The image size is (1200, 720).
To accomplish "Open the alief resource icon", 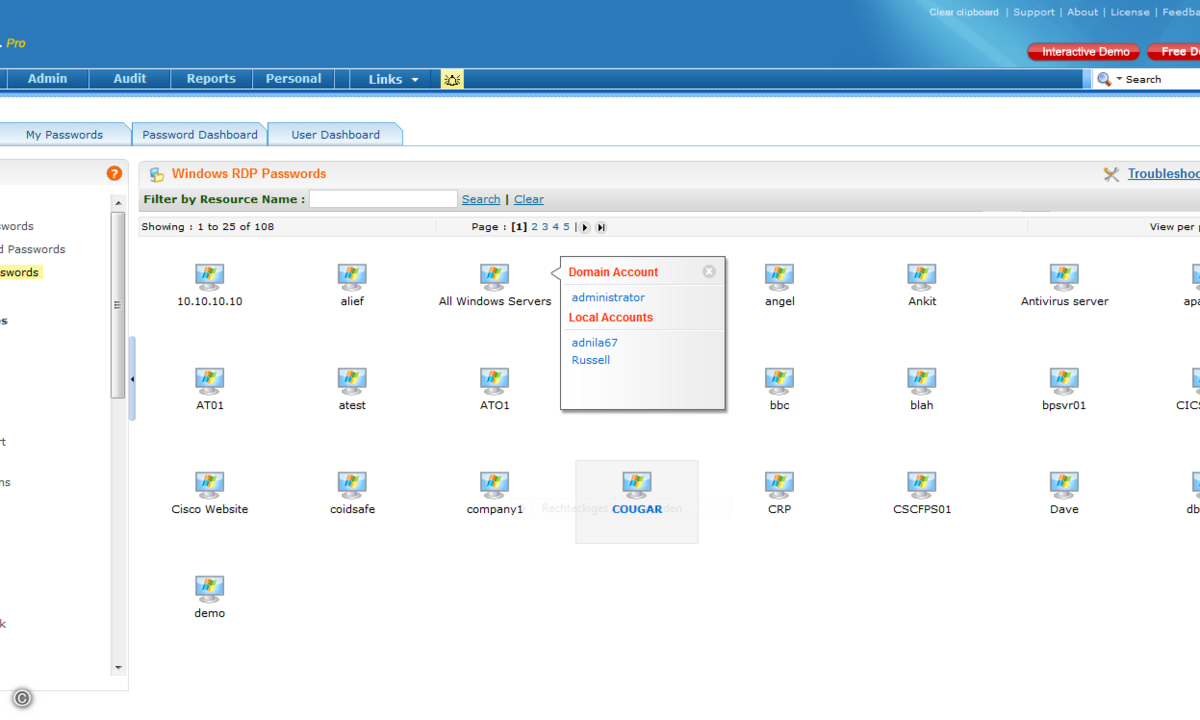I will tap(352, 276).
